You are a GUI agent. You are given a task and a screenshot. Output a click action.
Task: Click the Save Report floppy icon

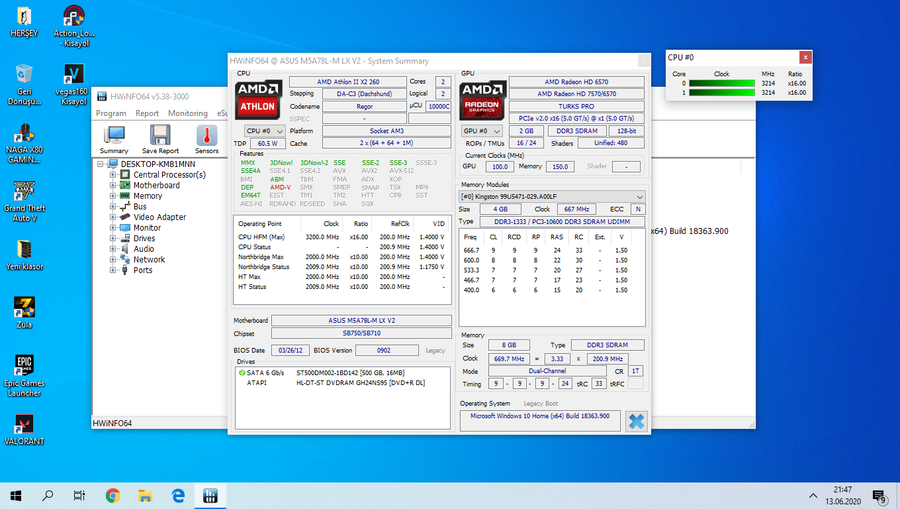[160, 139]
